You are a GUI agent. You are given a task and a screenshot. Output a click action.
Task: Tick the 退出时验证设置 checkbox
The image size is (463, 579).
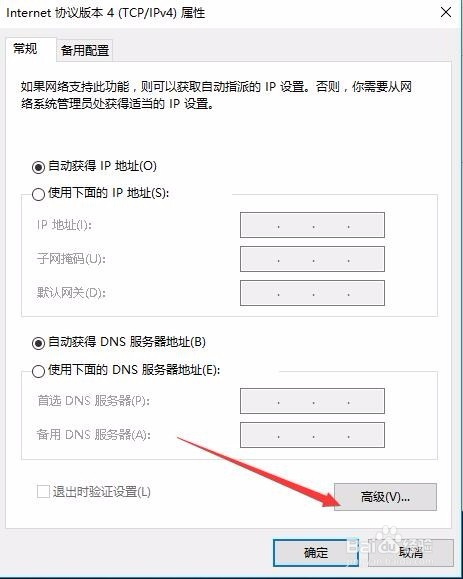point(43,492)
